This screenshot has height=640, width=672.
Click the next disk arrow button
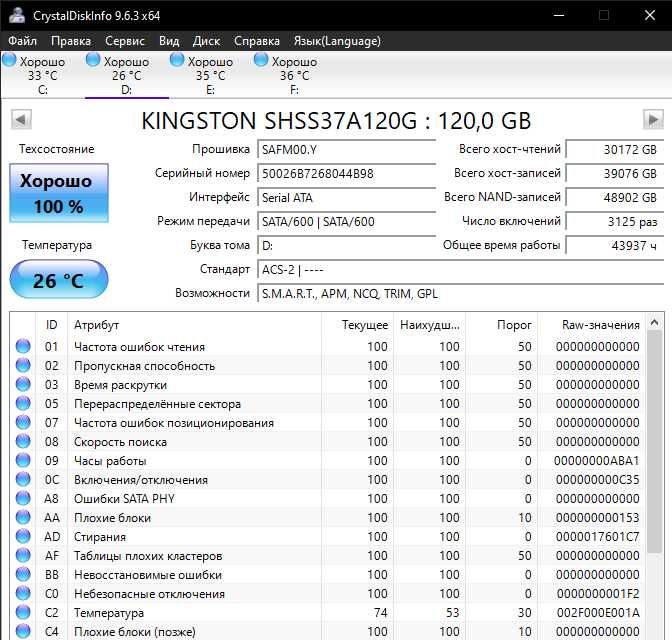tap(653, 120)
